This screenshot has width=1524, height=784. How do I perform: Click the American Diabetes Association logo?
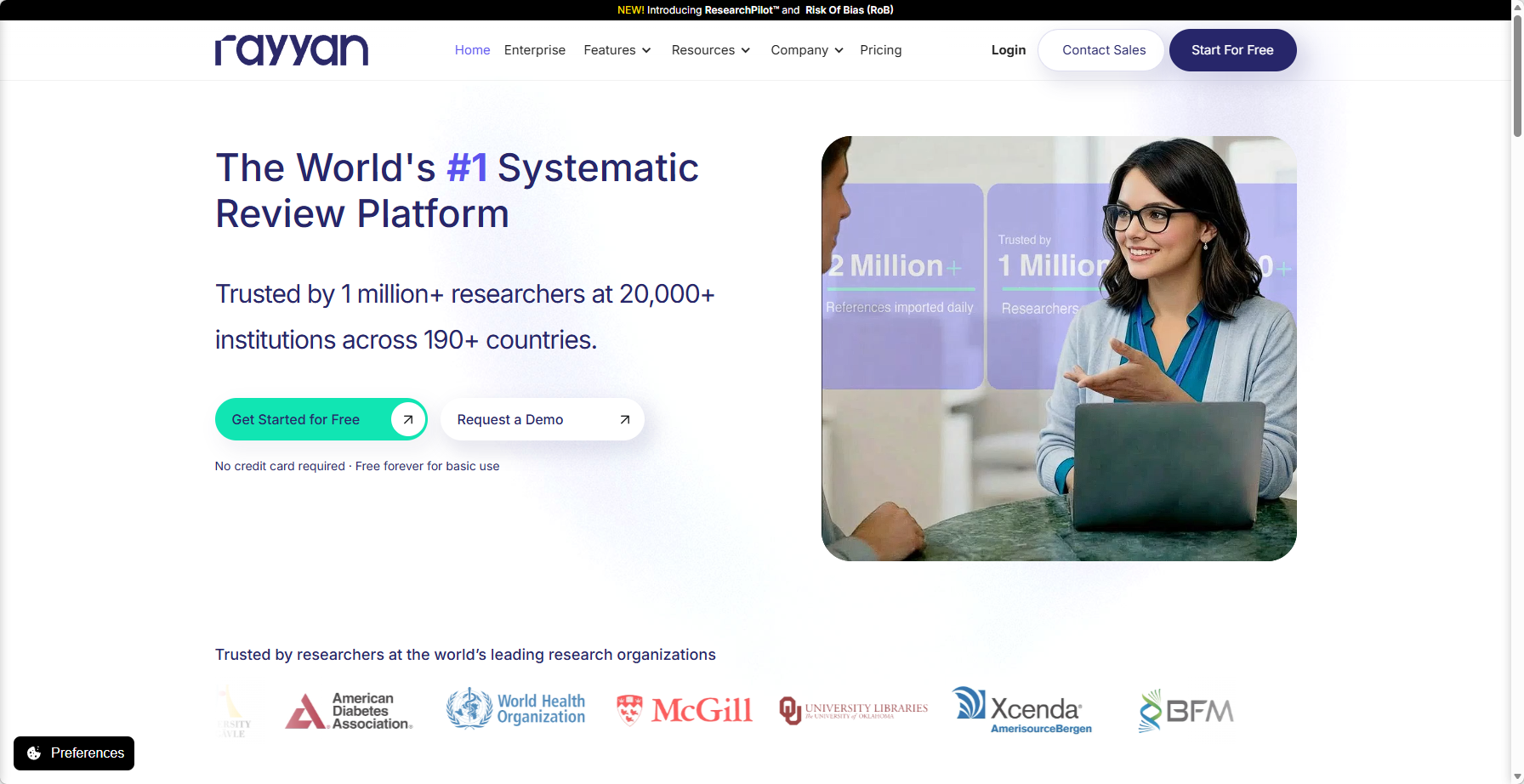click(349, 711)
